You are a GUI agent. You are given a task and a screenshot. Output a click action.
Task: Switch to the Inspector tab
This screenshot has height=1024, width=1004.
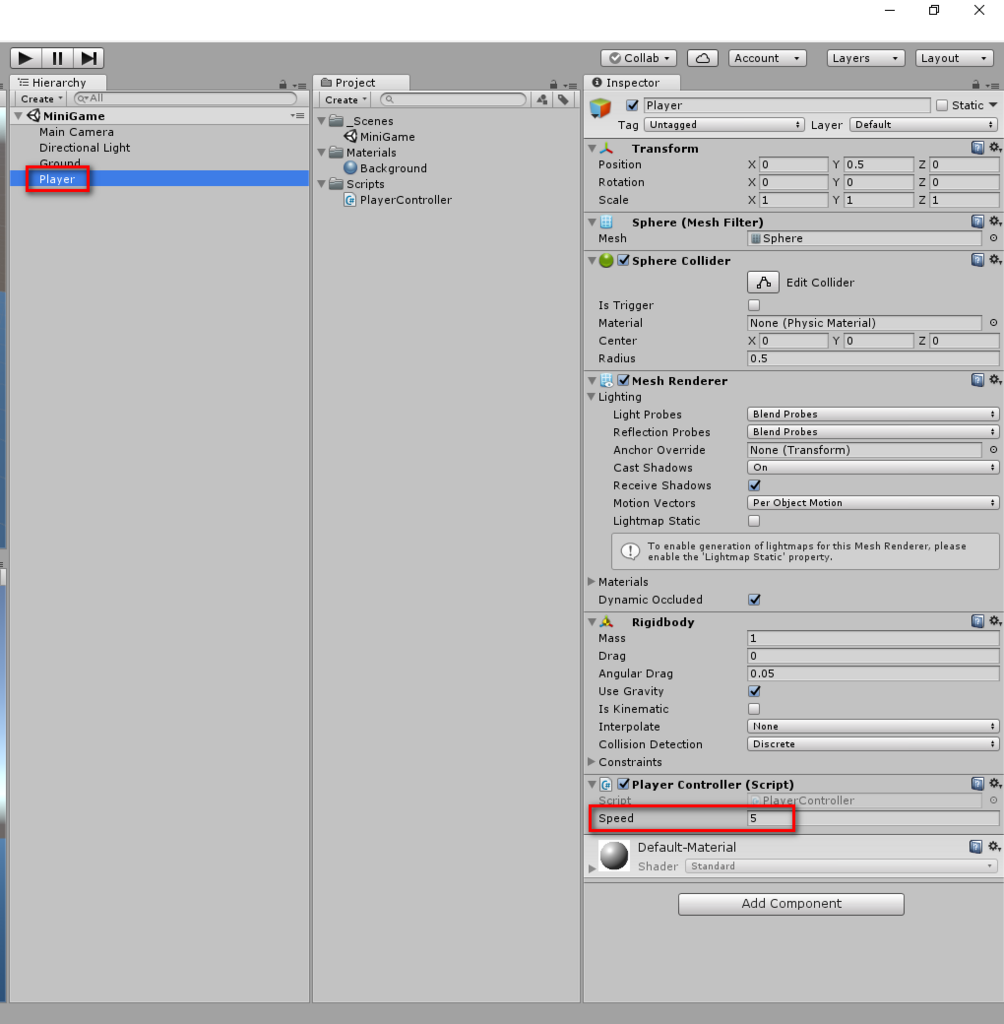(632, 82)
